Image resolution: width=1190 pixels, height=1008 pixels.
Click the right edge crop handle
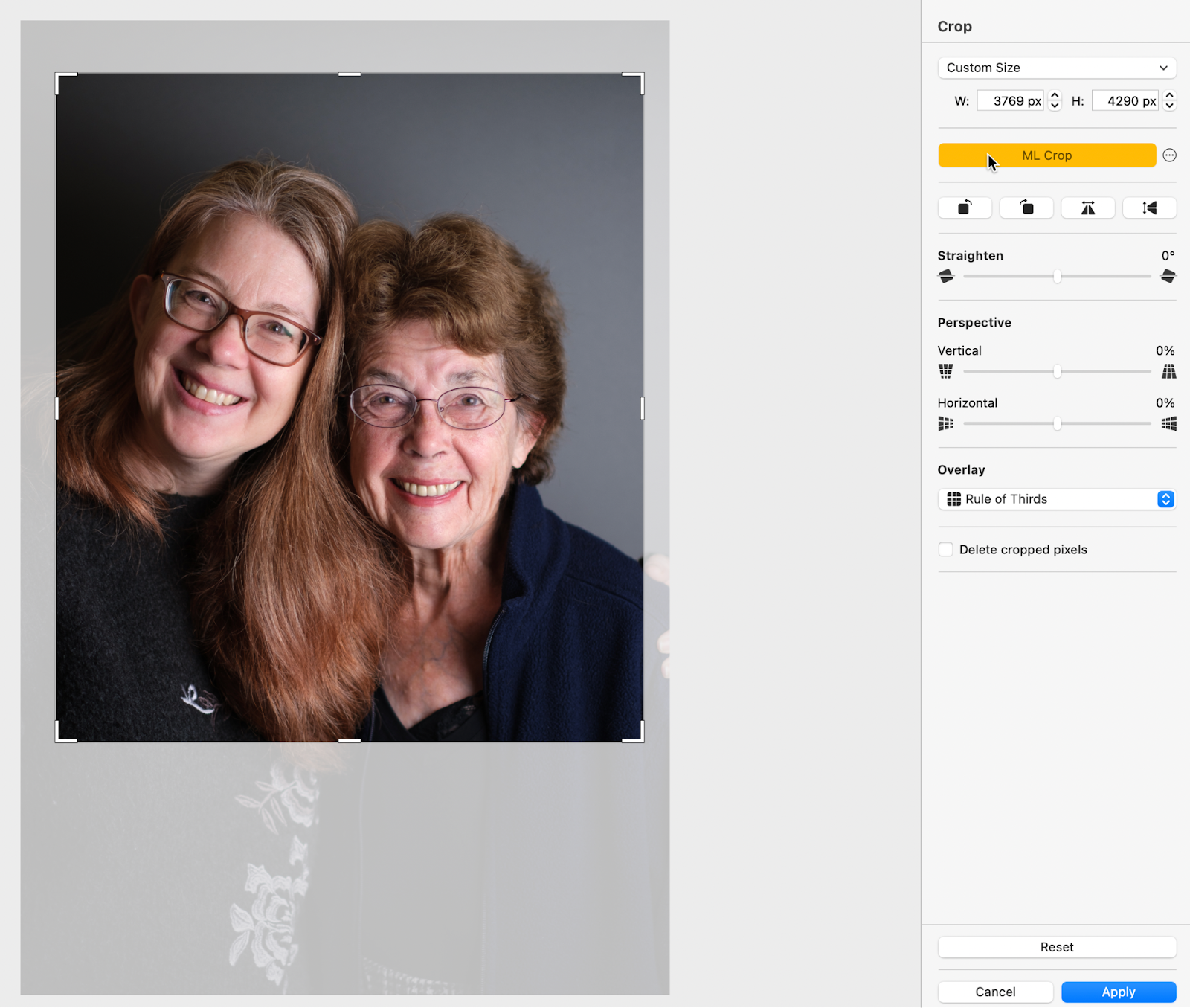tap(642, 408)
